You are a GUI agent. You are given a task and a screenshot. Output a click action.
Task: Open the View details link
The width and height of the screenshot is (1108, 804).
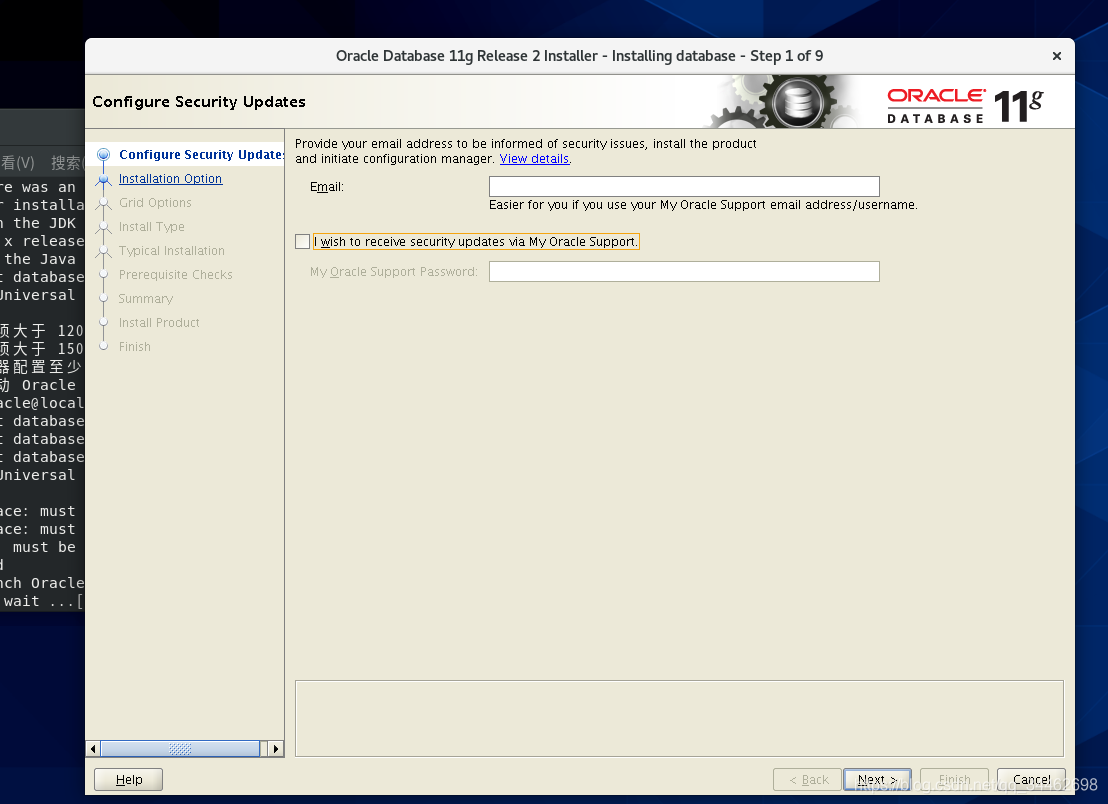pos(534,159)
